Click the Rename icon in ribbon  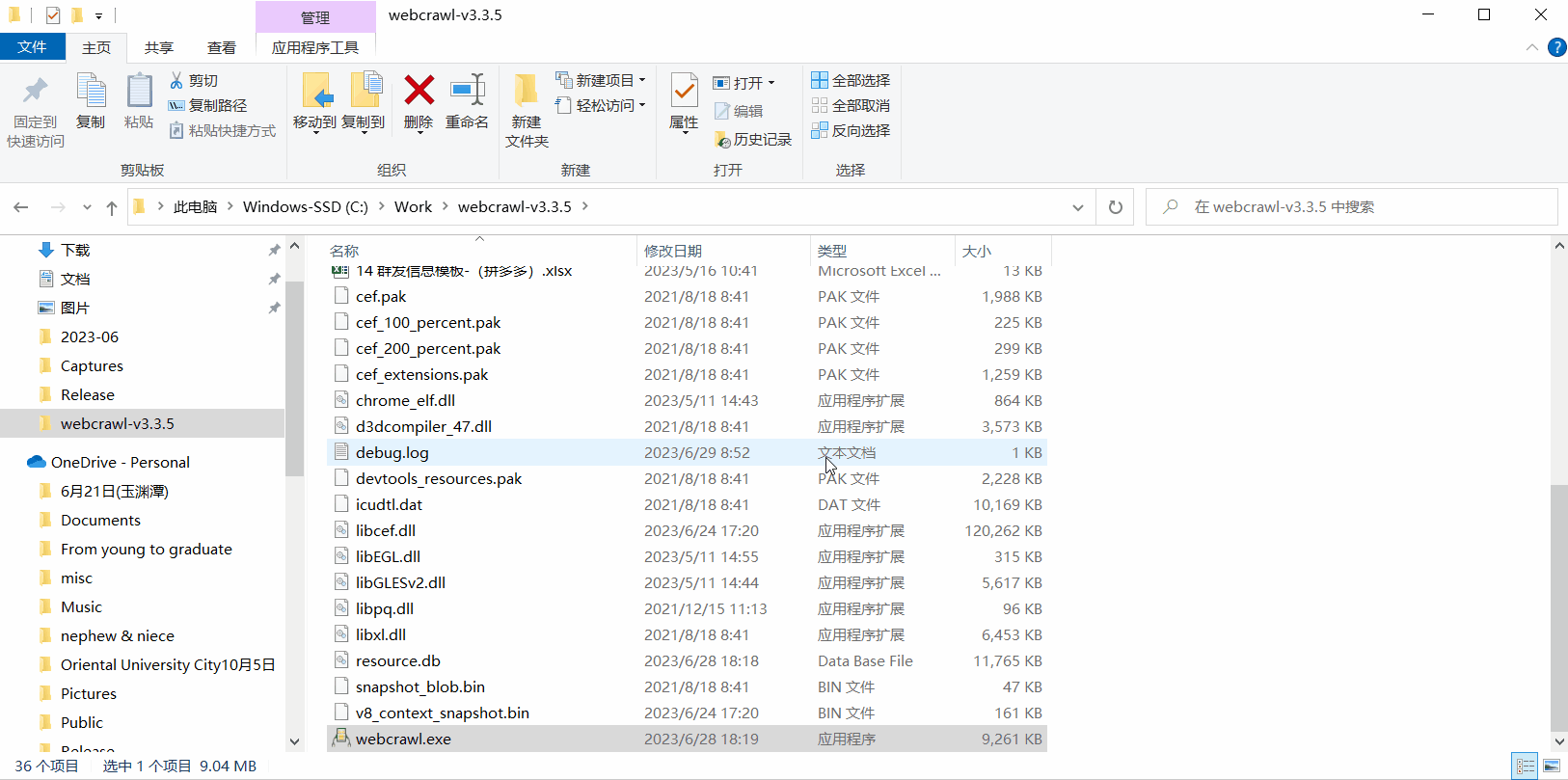tap(467, 92)
